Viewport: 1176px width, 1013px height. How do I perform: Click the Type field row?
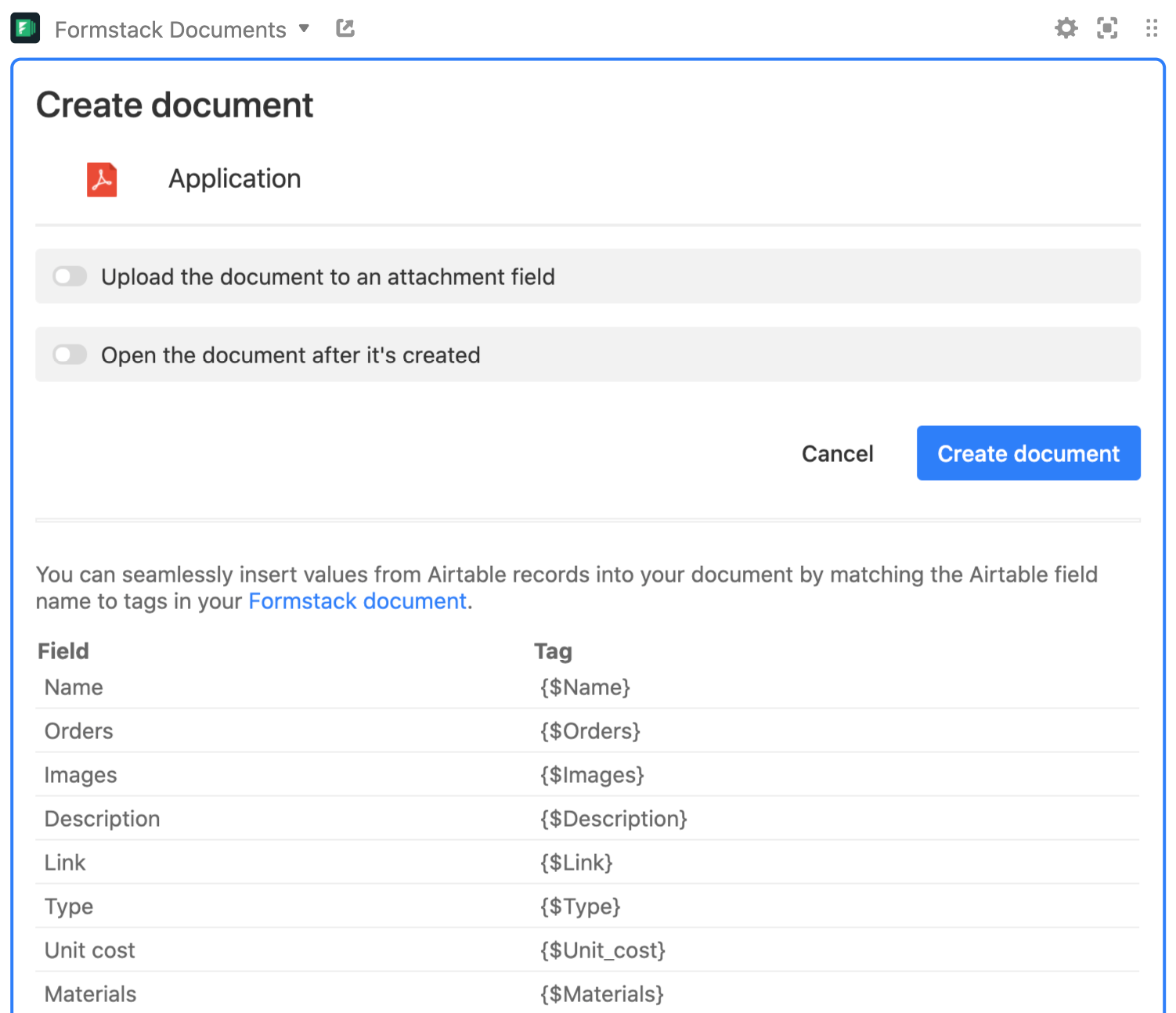pyautogui.click(x=587, y=907)
